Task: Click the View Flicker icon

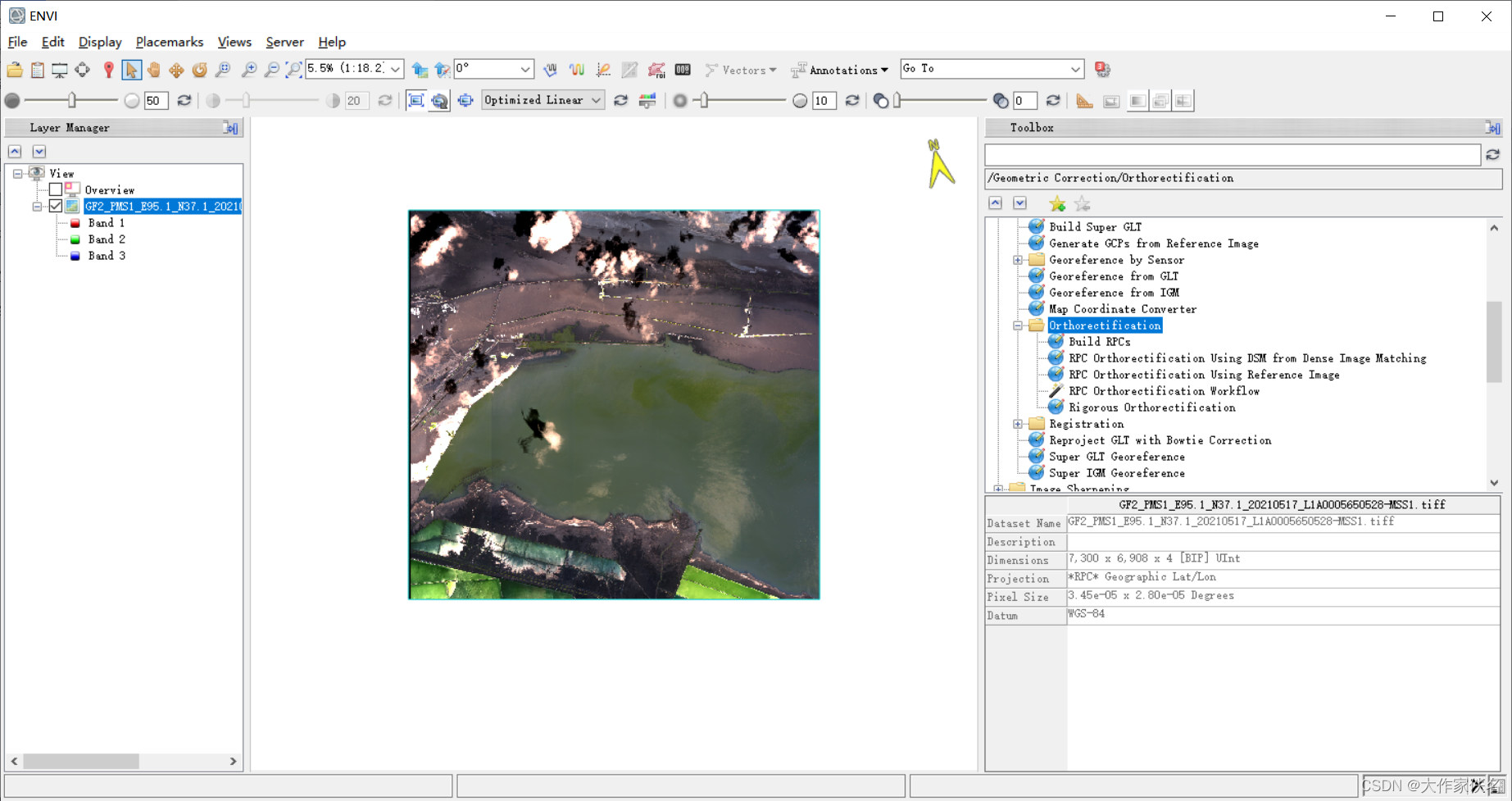Action: click(x=1160, y=100)
